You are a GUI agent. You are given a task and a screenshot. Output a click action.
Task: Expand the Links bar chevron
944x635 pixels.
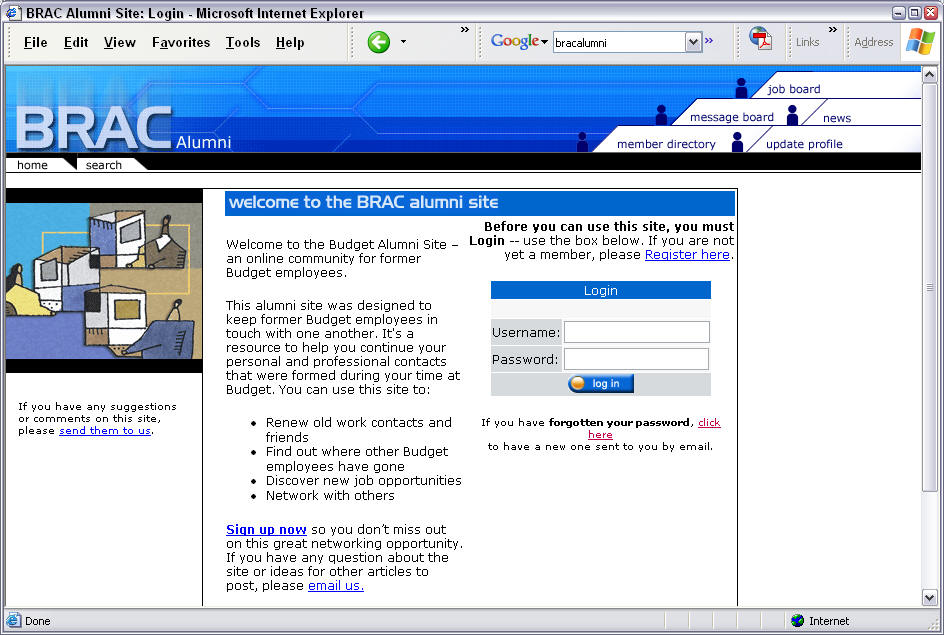click(833, 29)
